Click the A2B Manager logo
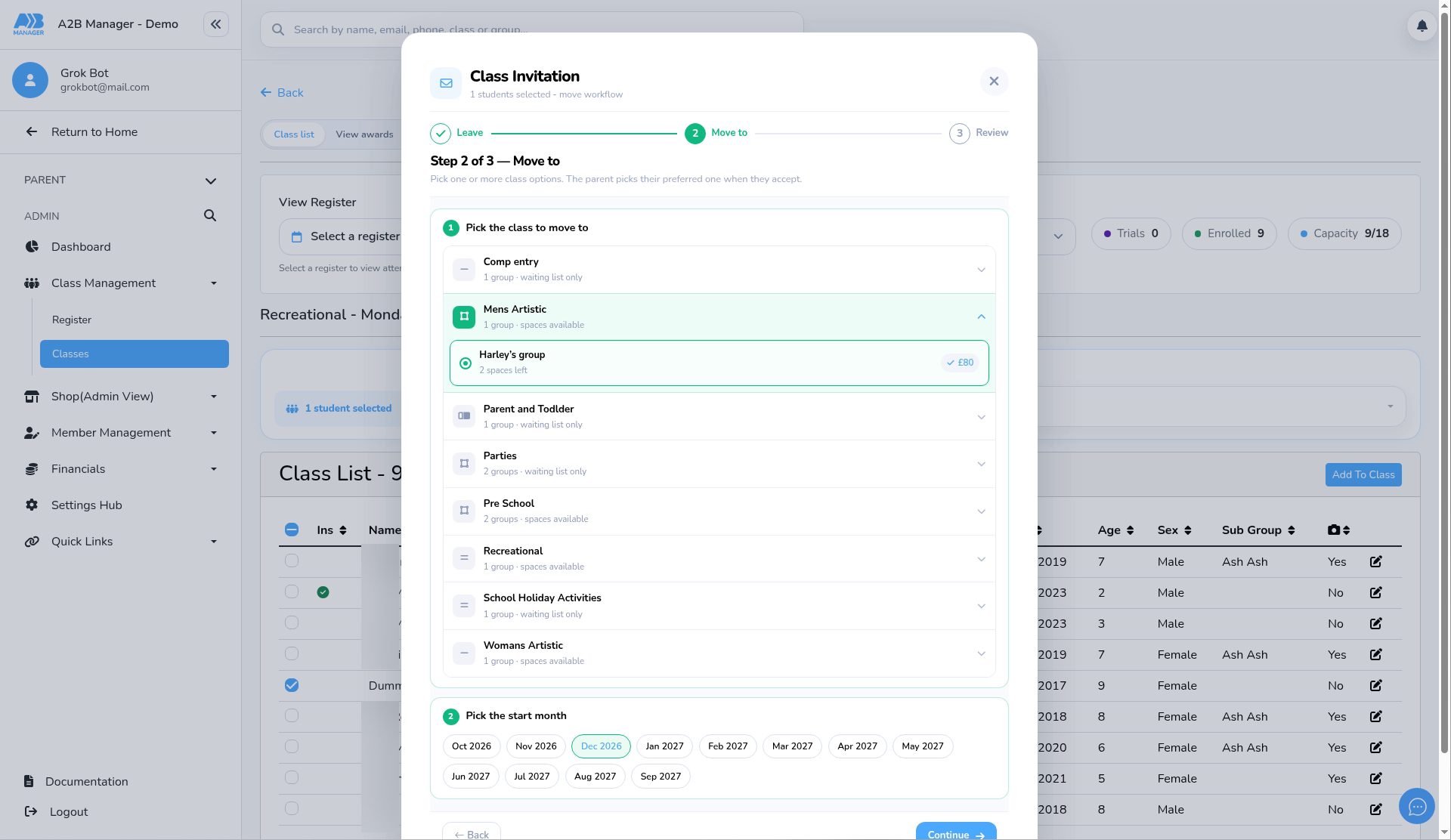1451x840 pixels. tap(29, 24)
